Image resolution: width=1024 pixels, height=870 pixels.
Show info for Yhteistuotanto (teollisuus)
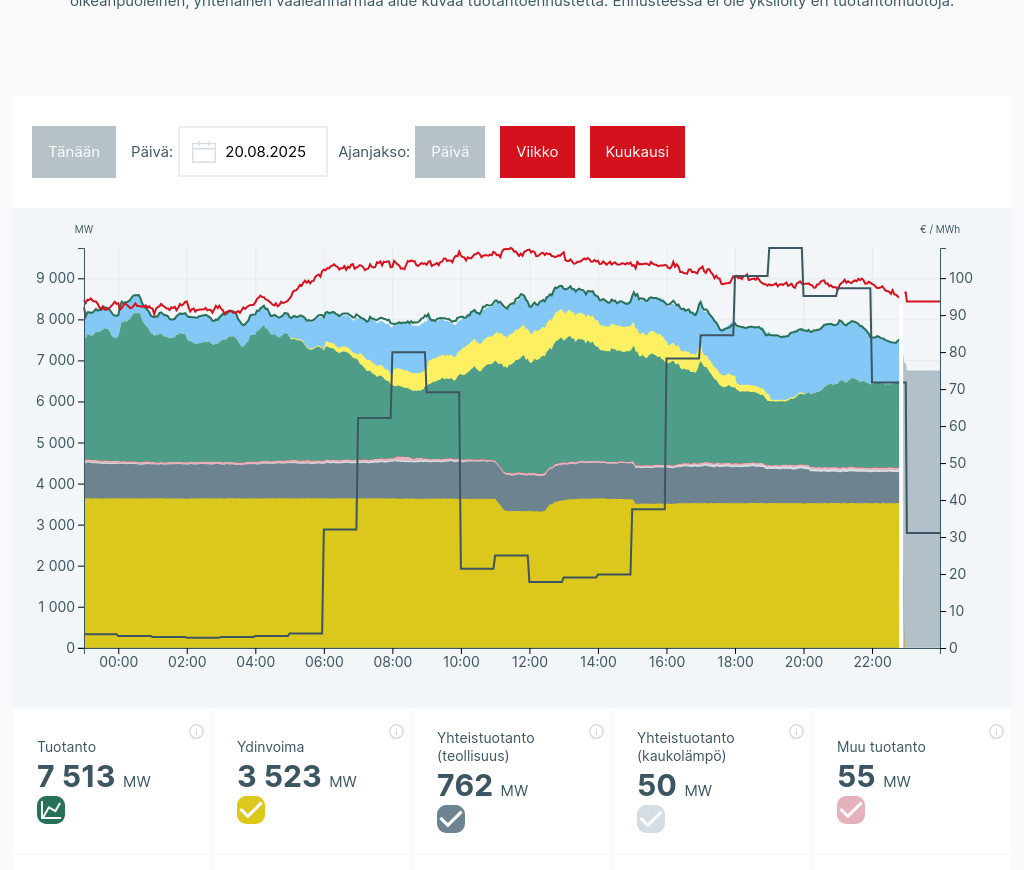[596, 732]
